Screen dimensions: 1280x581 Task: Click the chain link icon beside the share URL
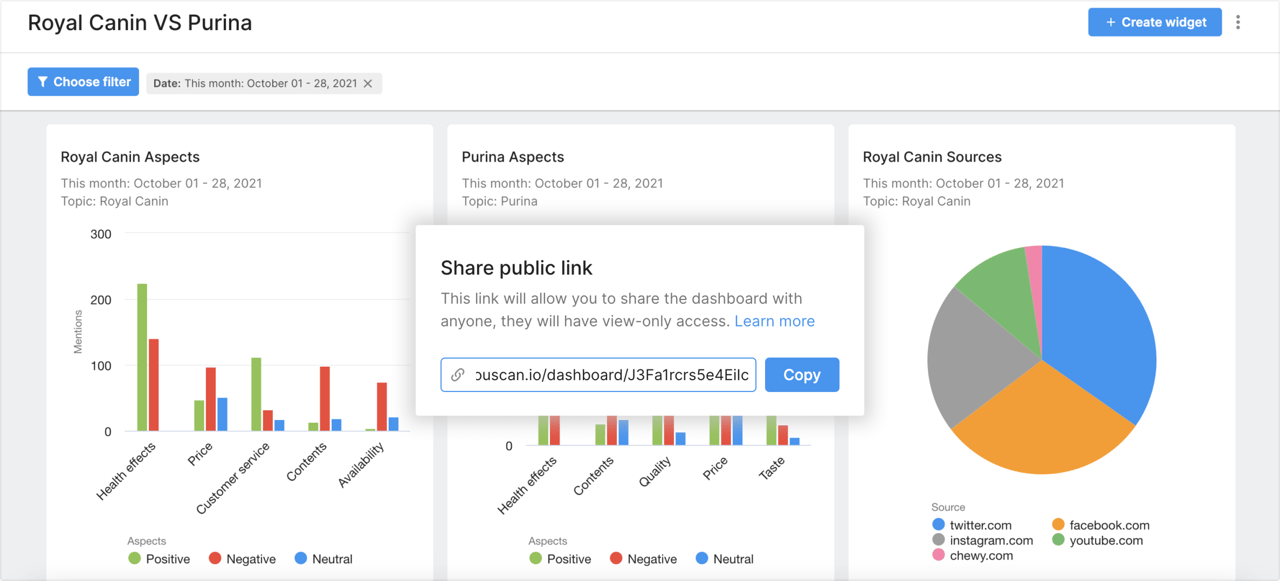[456, 374]
